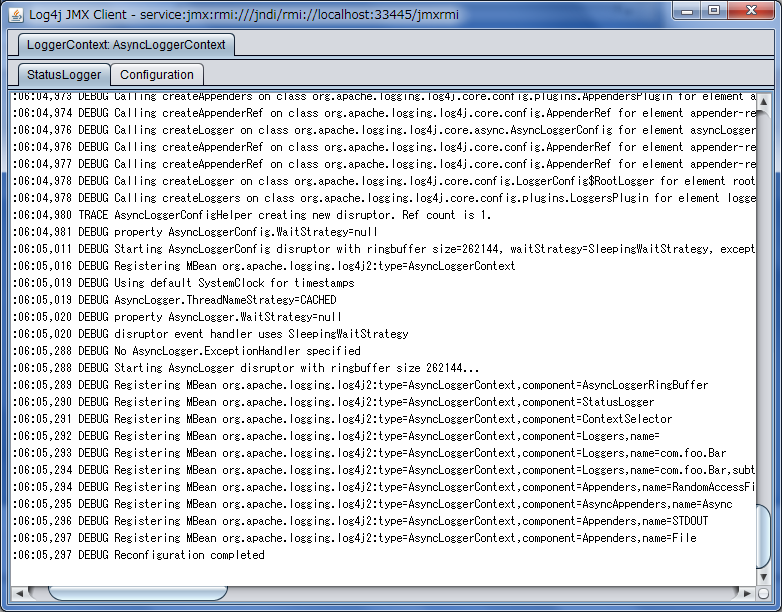Minimize the Log4j JMX Client window
This screenshot has width=782, height=612.
pyautogui.click(x=686, y=10)
